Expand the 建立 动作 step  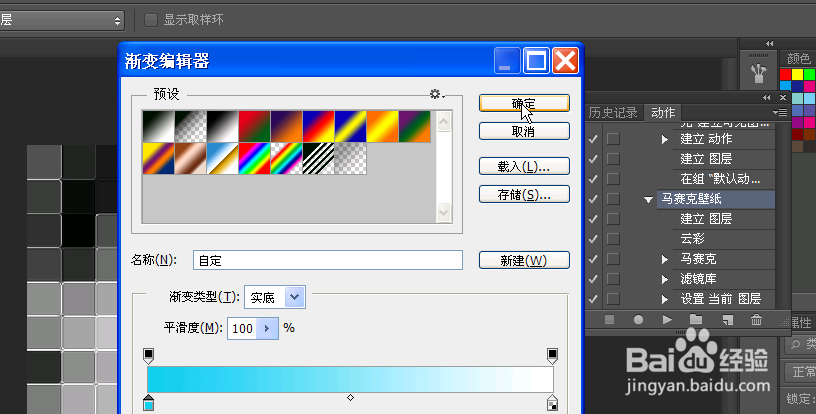pos(665,139)
